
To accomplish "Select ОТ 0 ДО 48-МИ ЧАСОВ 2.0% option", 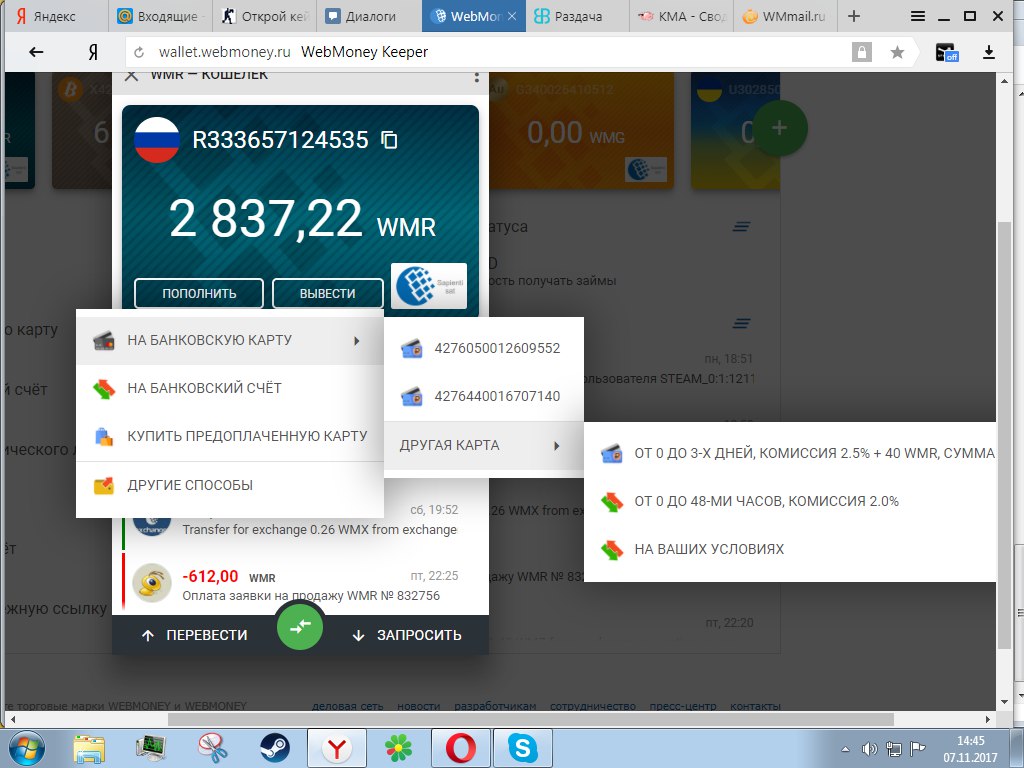I will click(x=790, y=501).
